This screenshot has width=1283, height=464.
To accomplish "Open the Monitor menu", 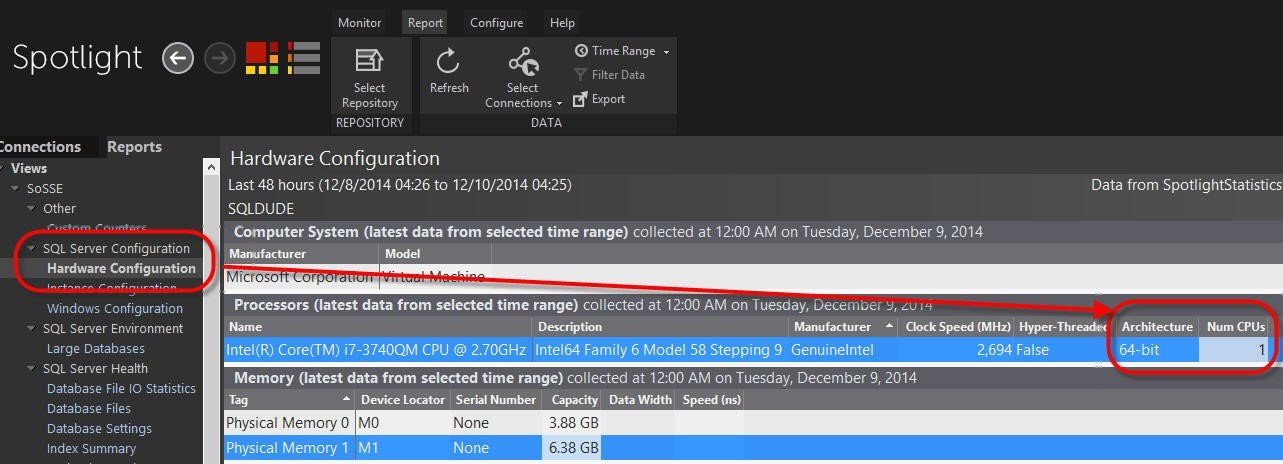I will tap(359, 23).
